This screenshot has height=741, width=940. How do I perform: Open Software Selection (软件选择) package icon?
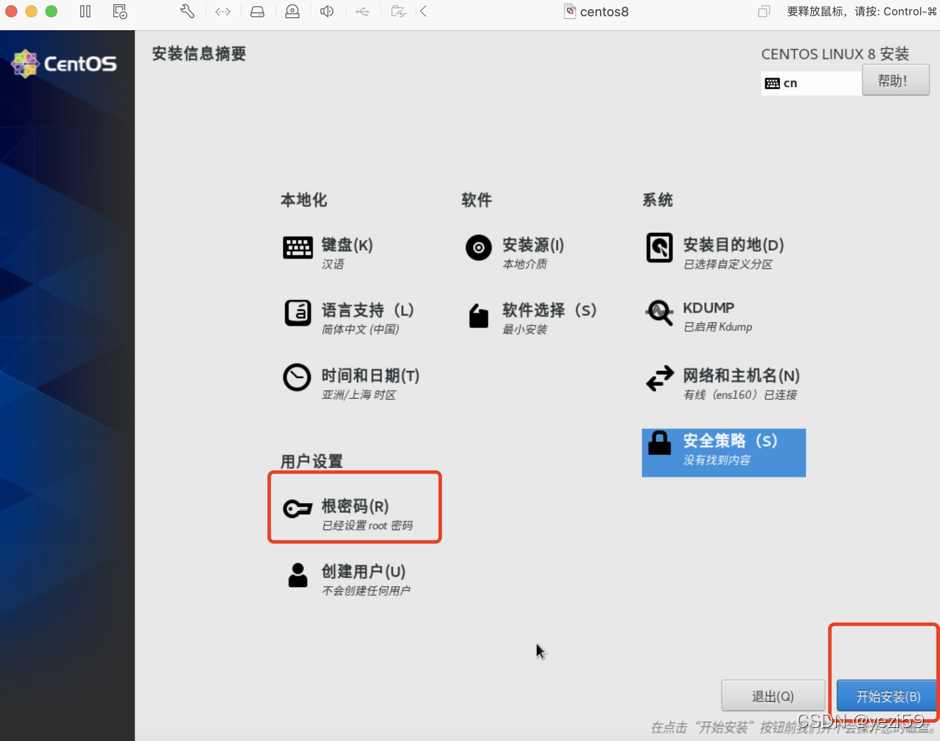click(x=478, y=315)
